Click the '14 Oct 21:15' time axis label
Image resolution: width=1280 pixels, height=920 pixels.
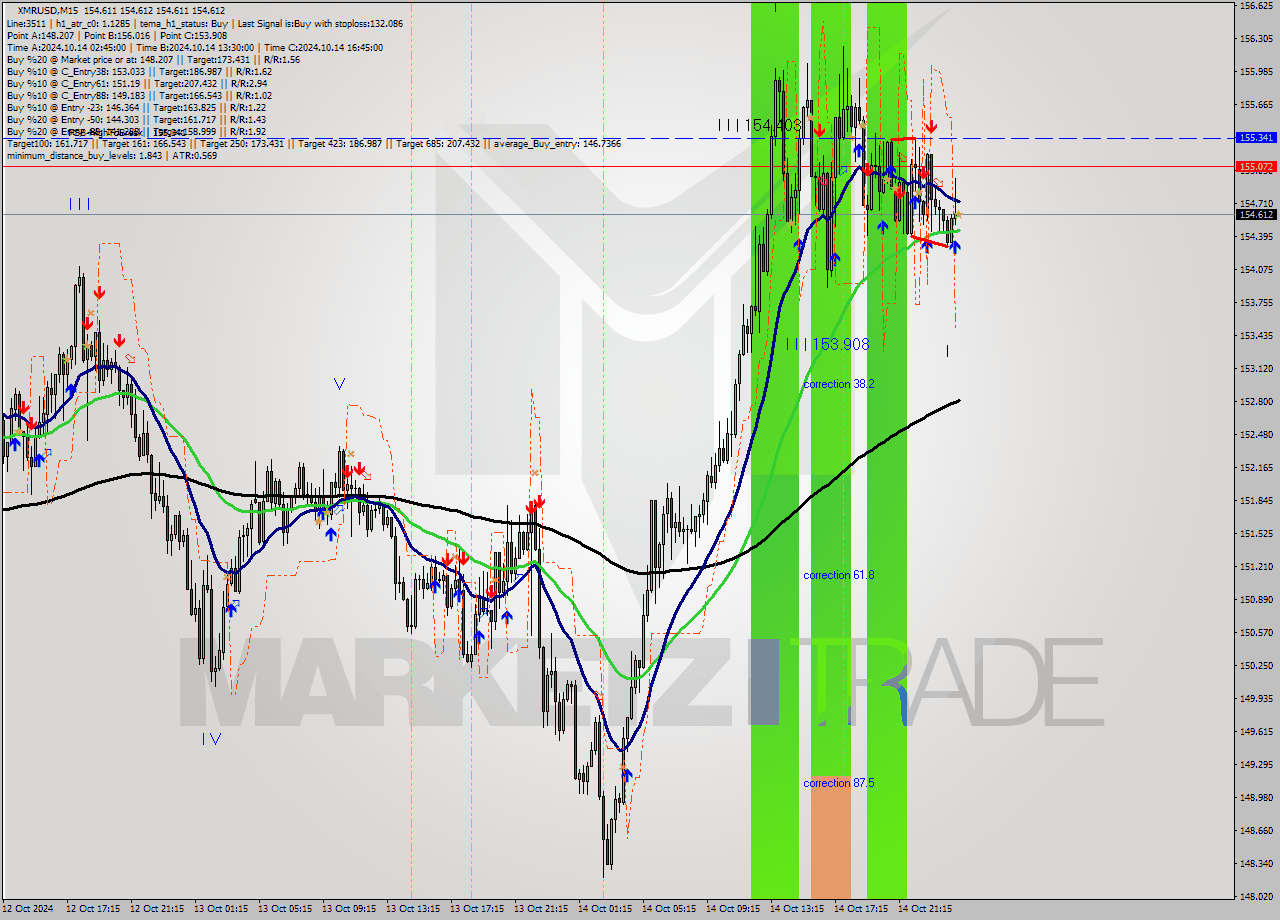925,909
